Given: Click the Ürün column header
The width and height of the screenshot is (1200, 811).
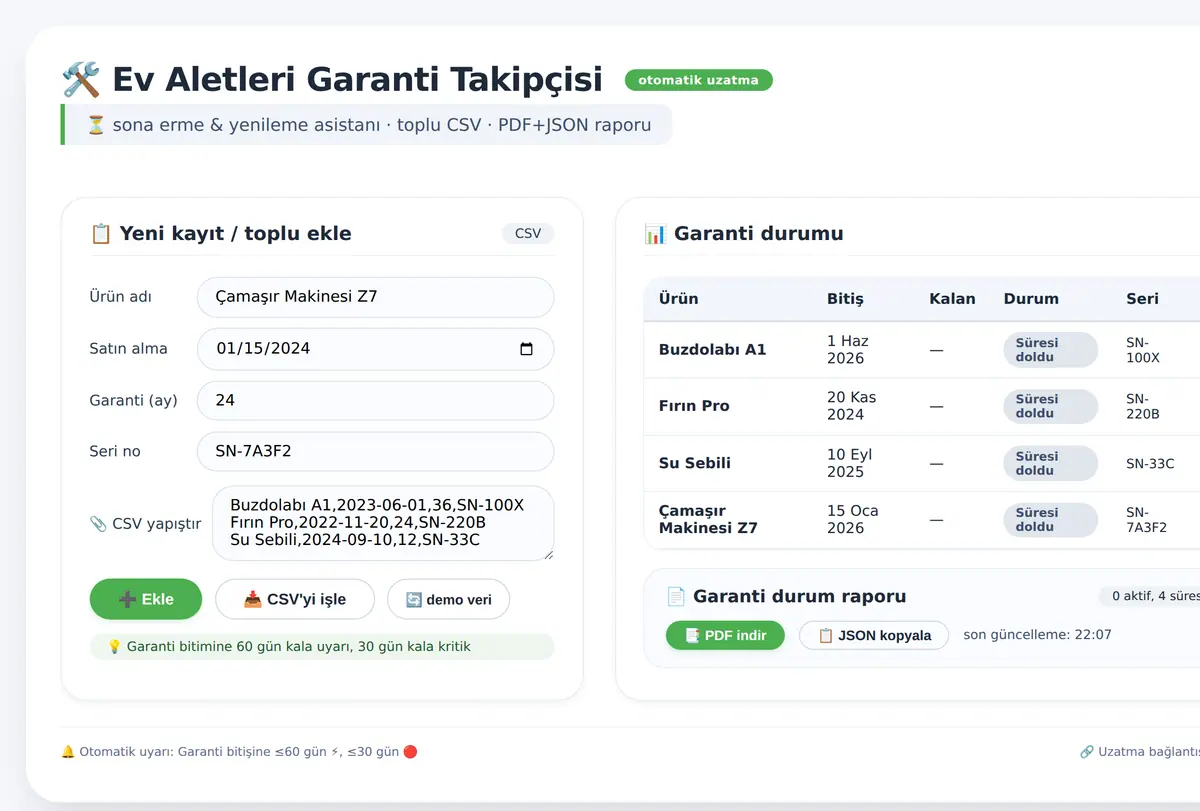Looking at the screenshot, I should 679,298.
